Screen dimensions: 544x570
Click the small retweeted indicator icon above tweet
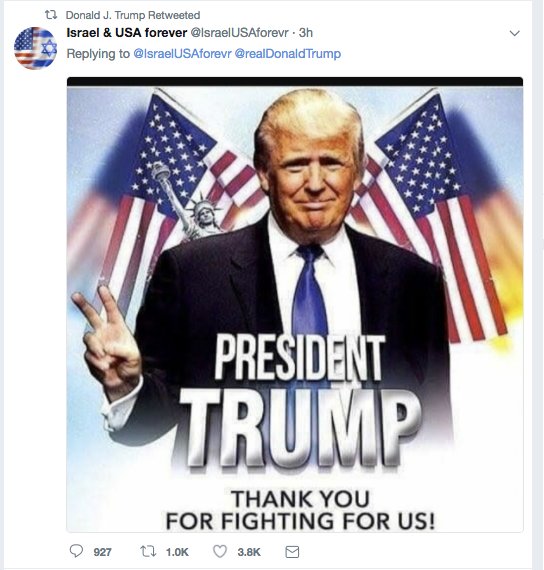point(51,15)
